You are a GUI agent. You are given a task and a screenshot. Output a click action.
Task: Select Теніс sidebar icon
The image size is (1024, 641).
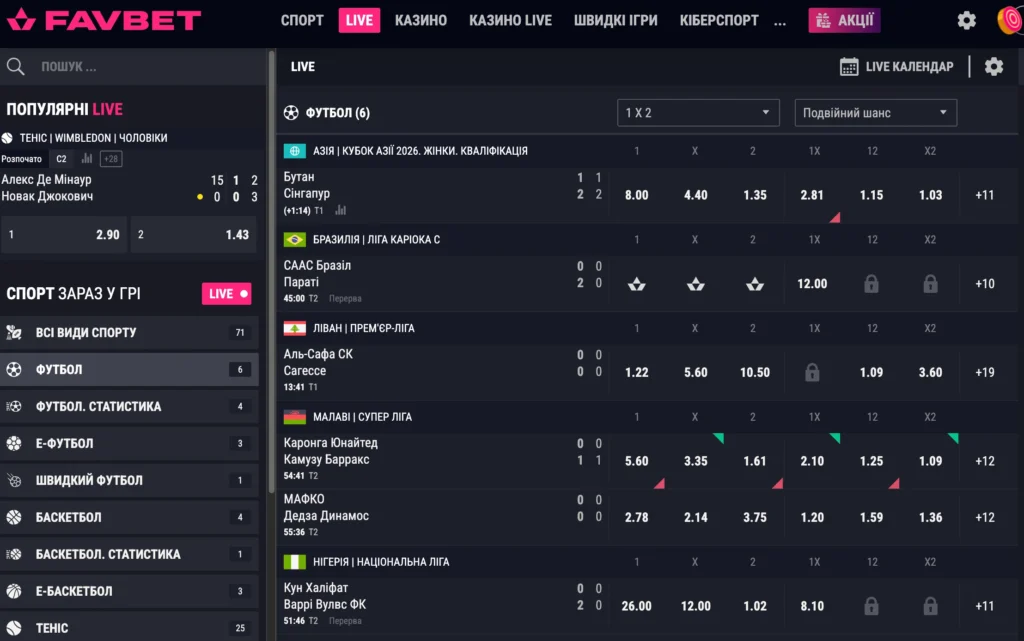coord(14,628)
